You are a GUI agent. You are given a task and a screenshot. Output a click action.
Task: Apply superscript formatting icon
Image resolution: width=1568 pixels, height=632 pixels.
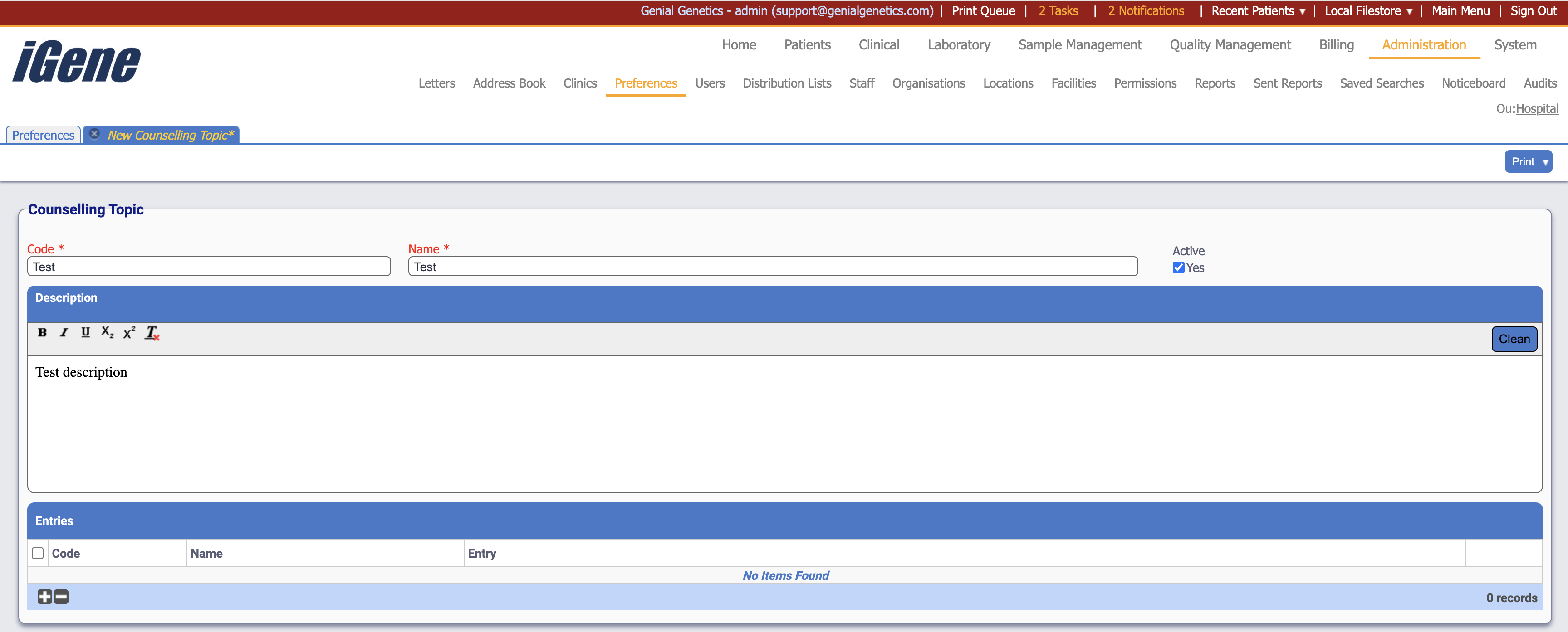129,333
